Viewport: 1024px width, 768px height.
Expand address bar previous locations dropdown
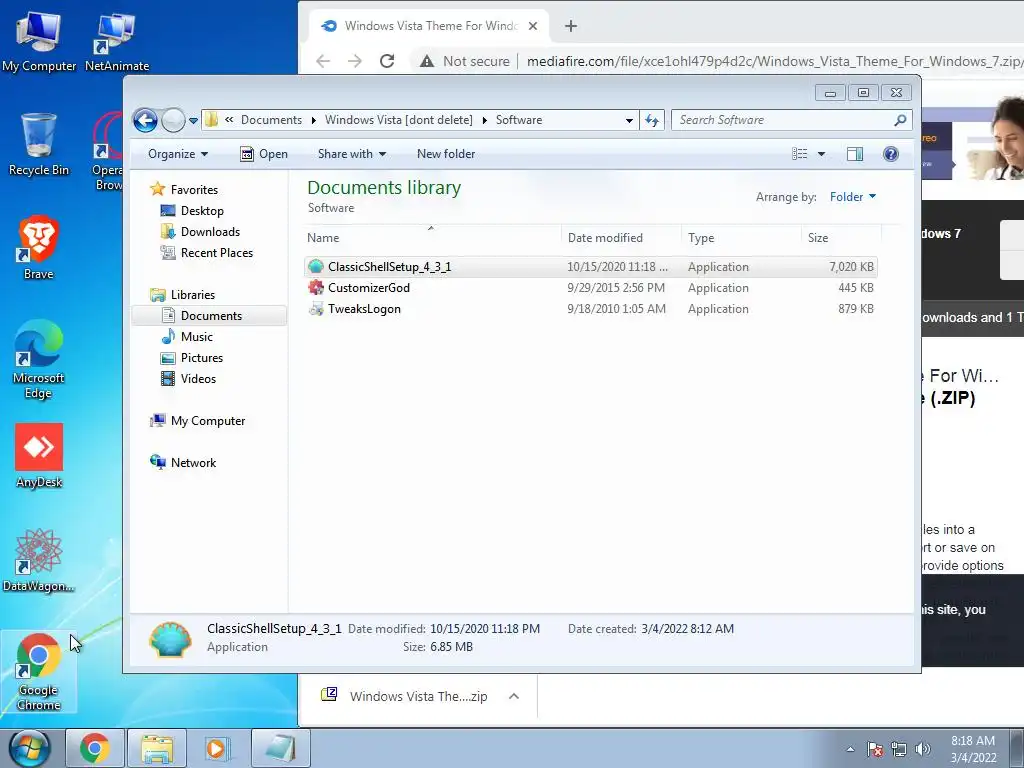click(629, 120)
